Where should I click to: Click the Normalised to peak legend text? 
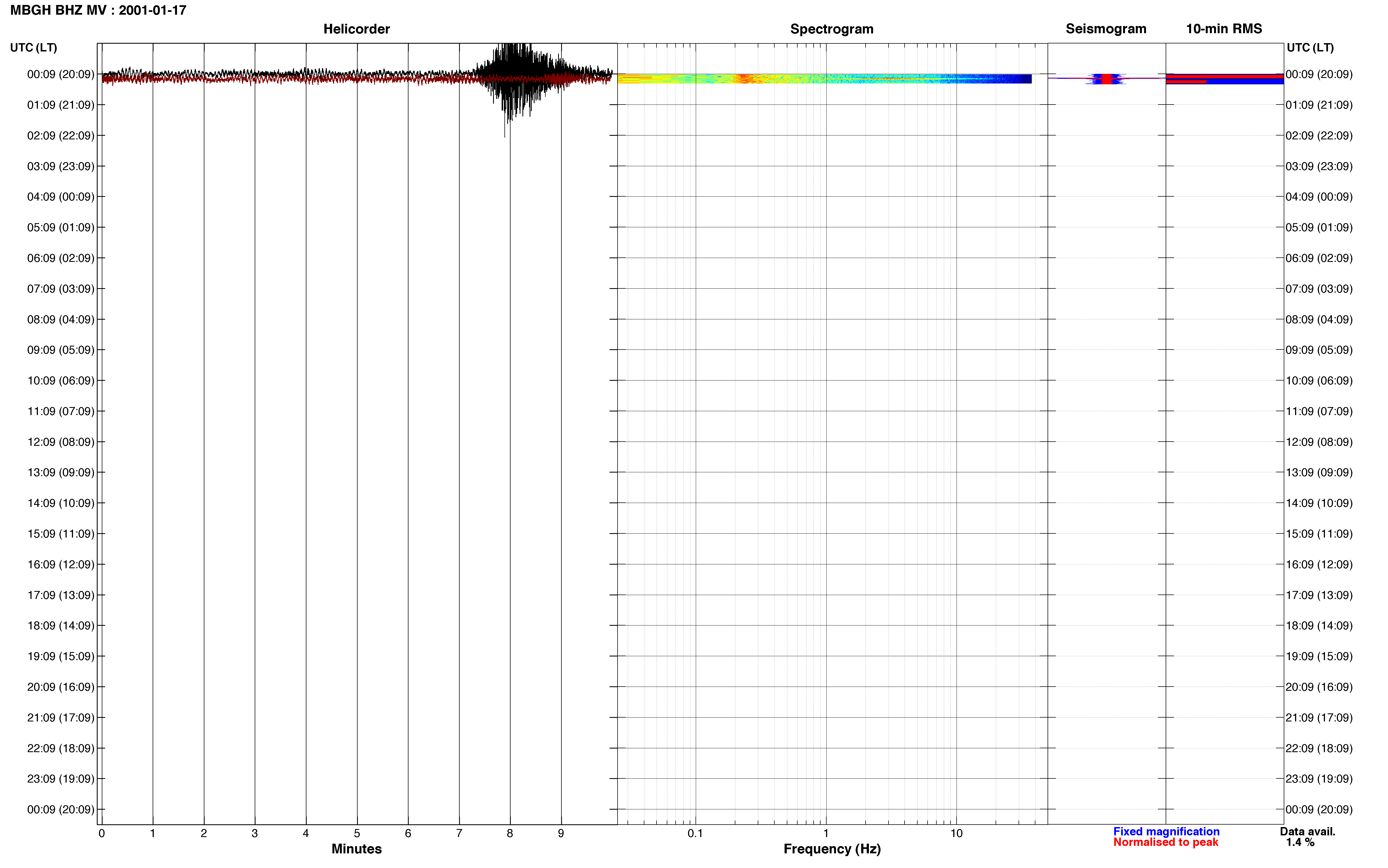[1165, 842]
